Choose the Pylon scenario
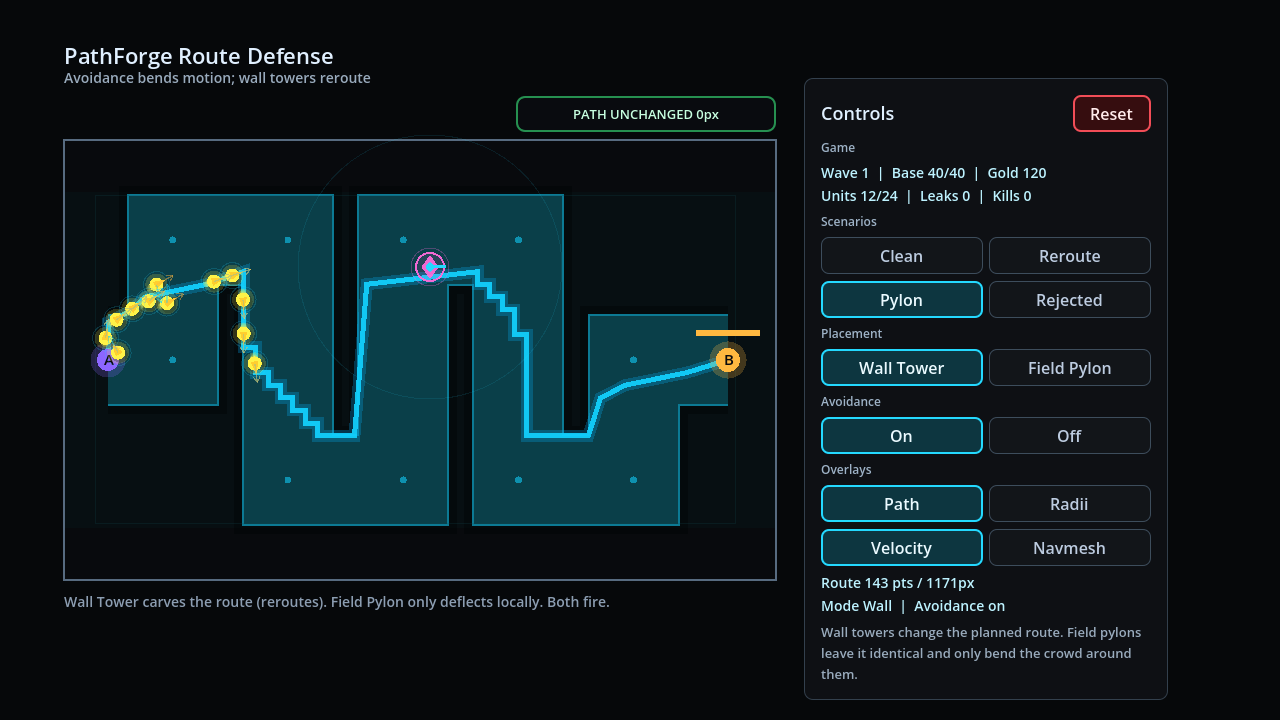The image size is (1280, 720). click(901, 300)
